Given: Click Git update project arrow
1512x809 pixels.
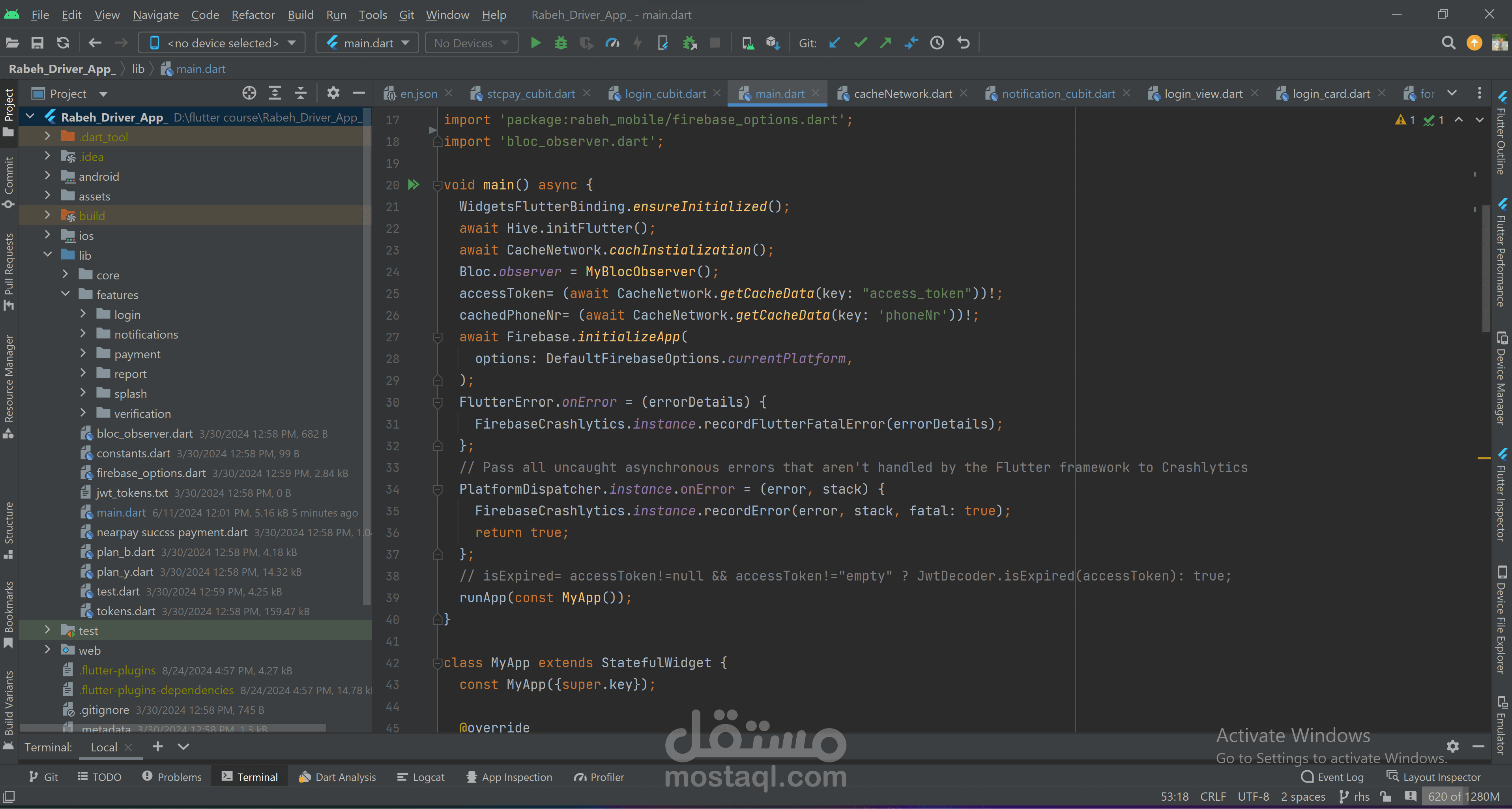Looking at the screenshot, I should point(834,43).
